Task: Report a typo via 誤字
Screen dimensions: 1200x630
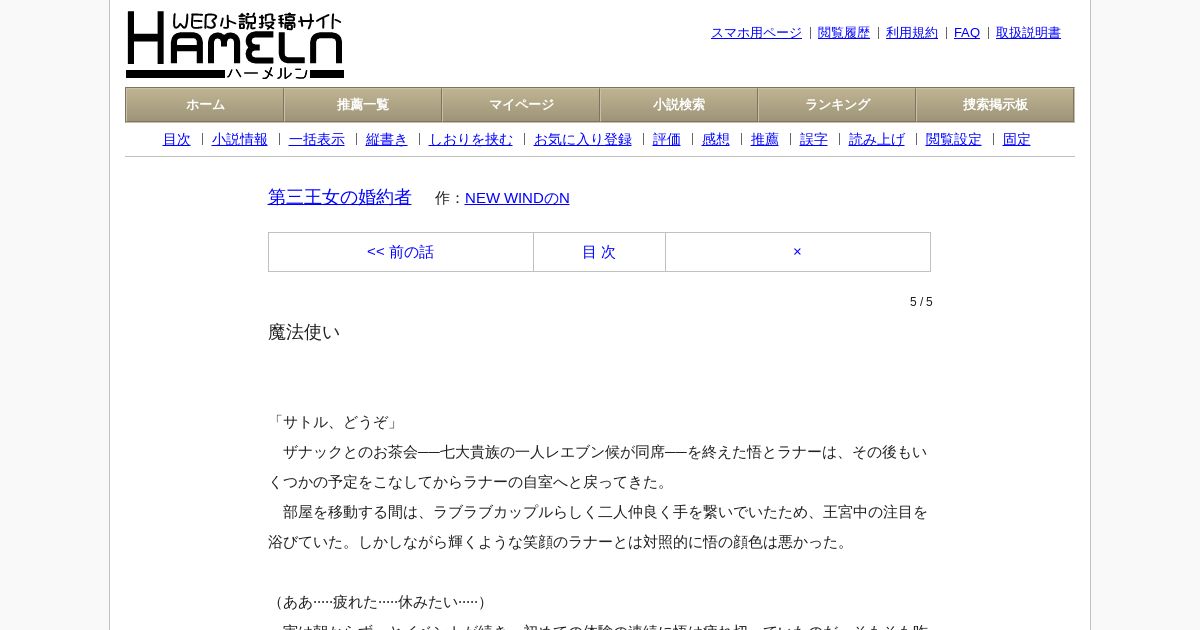Action: (x=814, y=140)
